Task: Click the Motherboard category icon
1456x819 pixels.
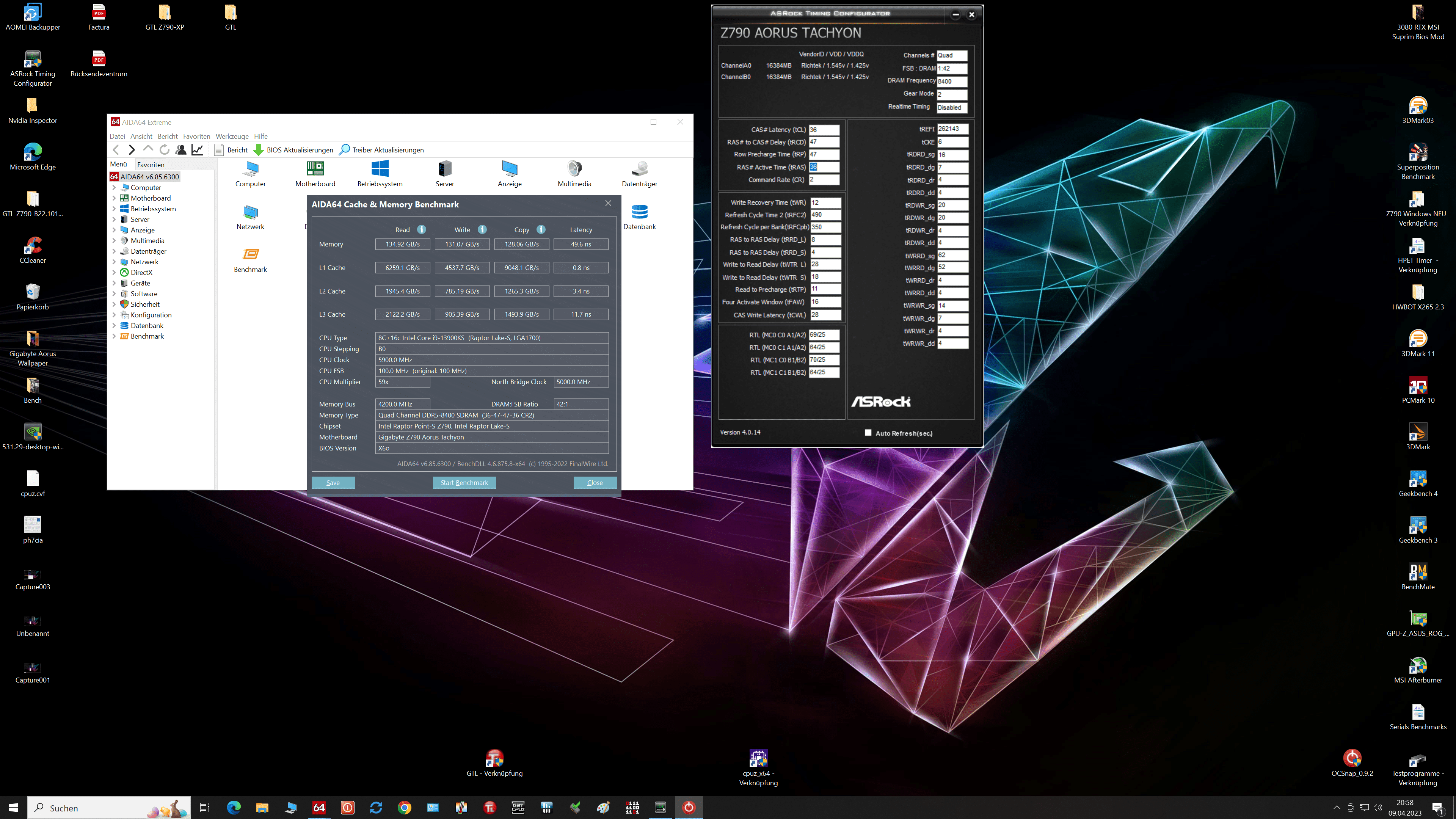Action: pos(315,168)
